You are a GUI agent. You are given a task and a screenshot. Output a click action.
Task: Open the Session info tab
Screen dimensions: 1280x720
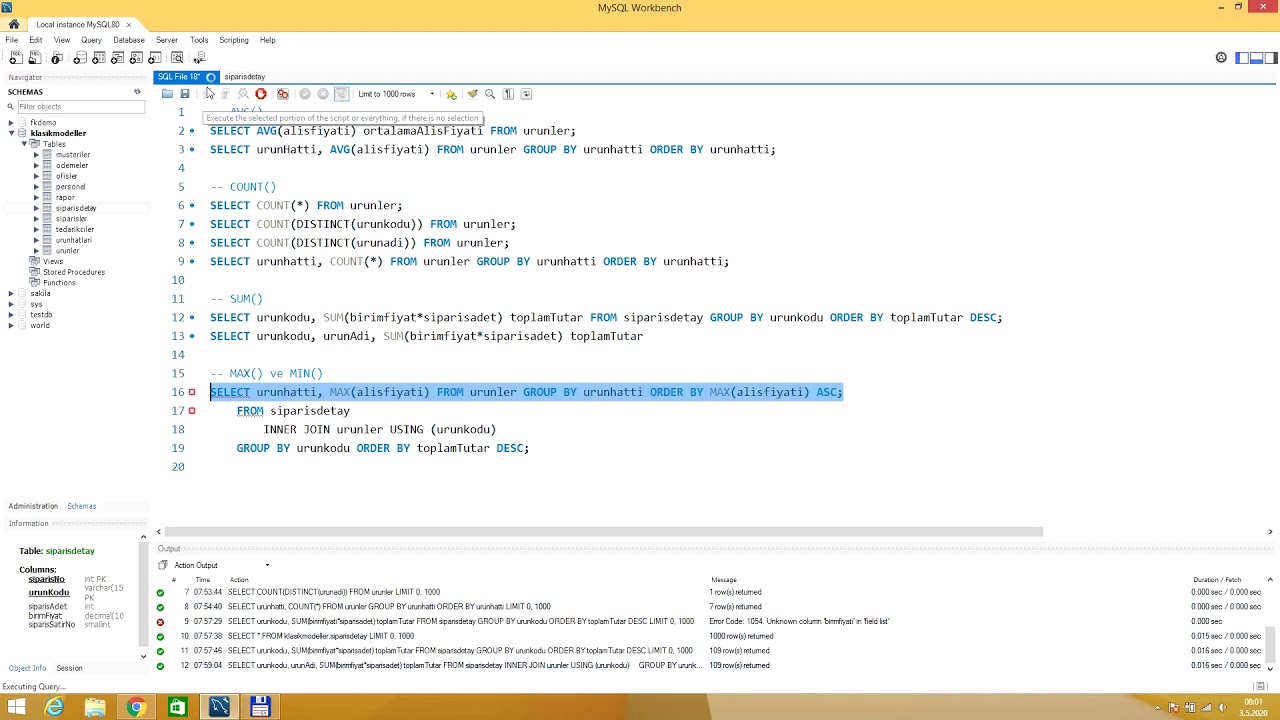click(x=69, y=668)
